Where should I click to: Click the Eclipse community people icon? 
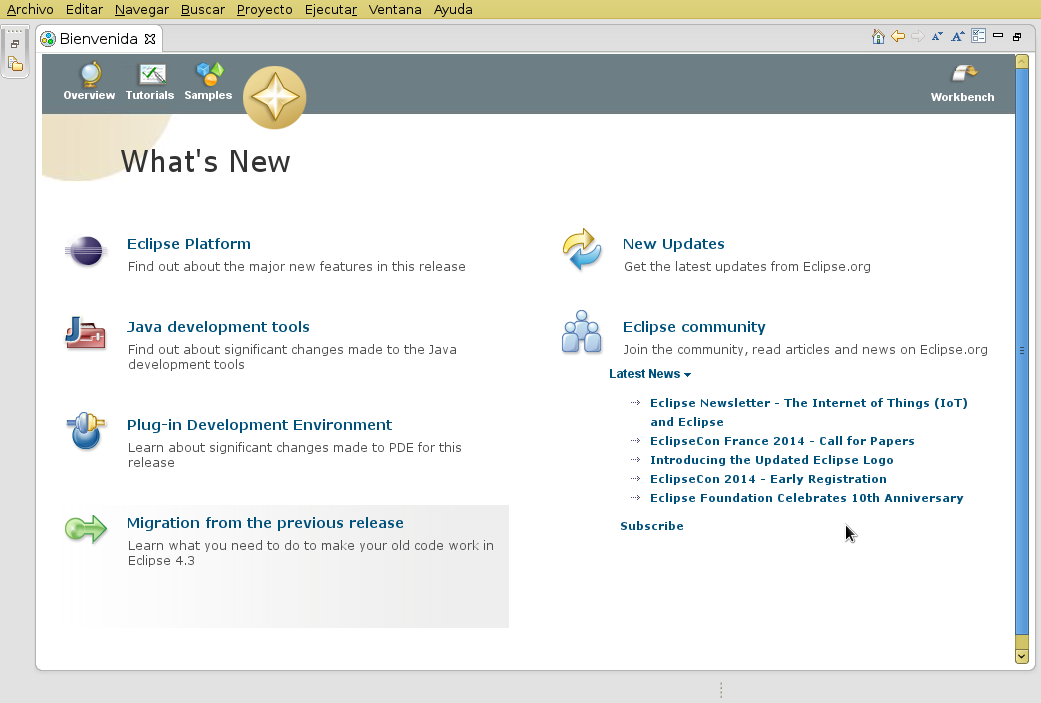coord(582,332)
